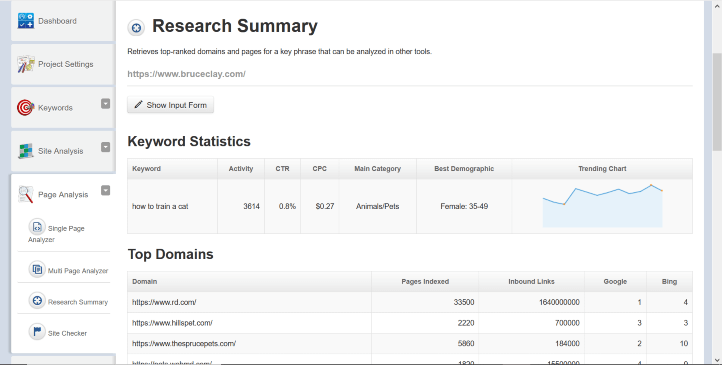The image size is (722, 365).
Task: Click the Show Input Form button
Action: pyautogui.click(x=170, y=105)
